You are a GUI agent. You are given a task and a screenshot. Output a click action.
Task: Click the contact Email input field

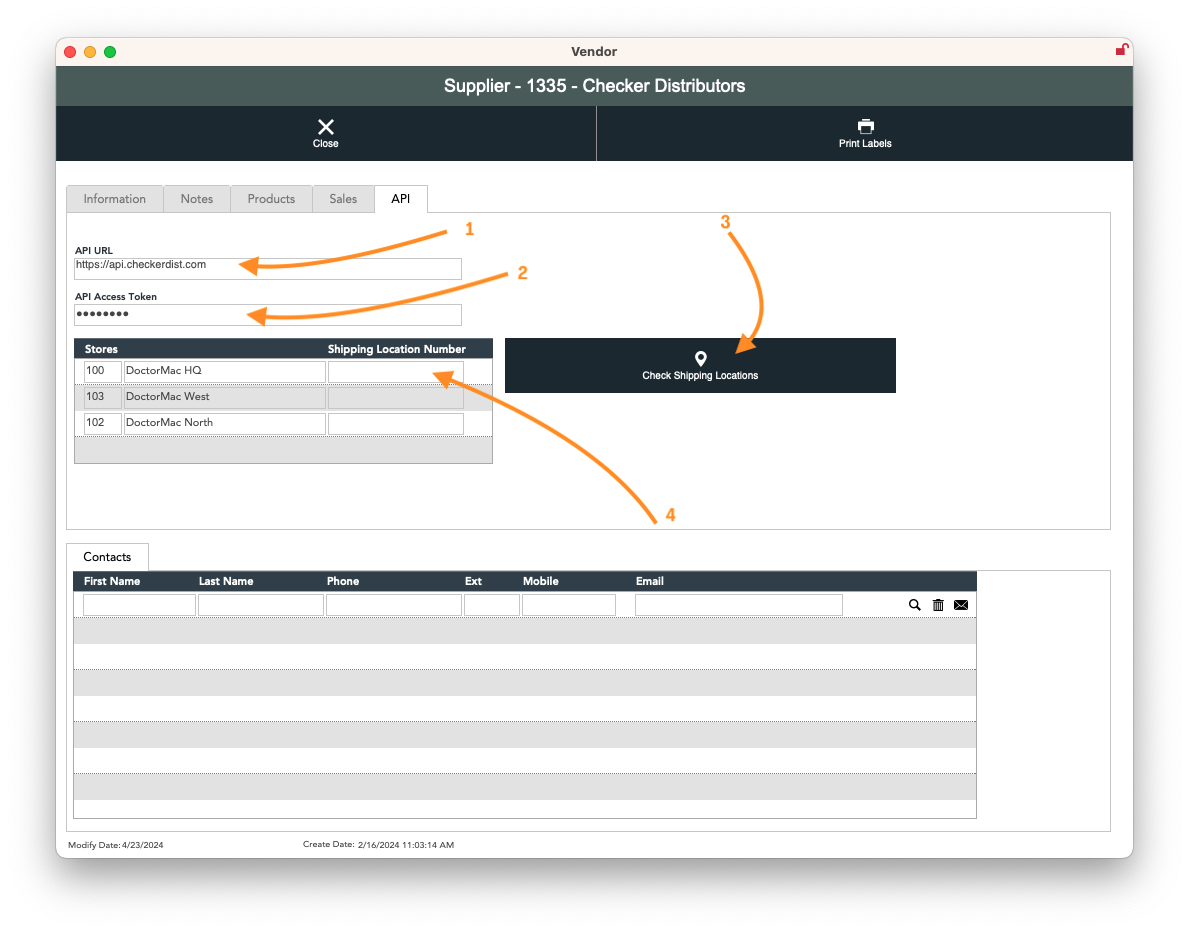(738, 605)
